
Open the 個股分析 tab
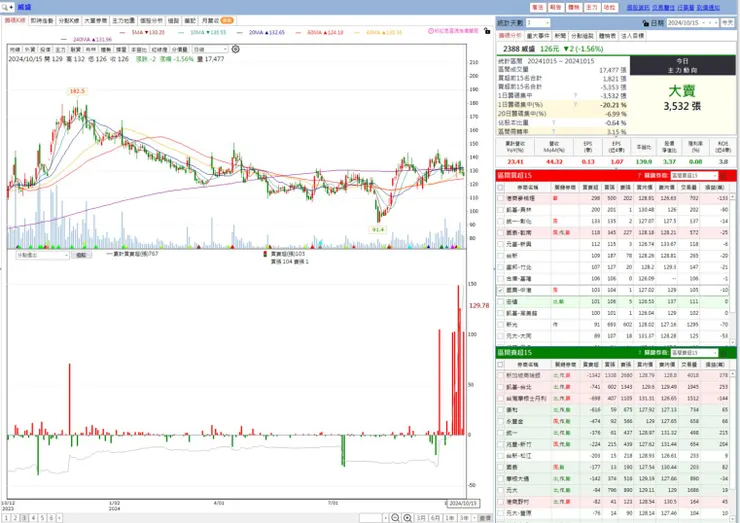(151, 20)
